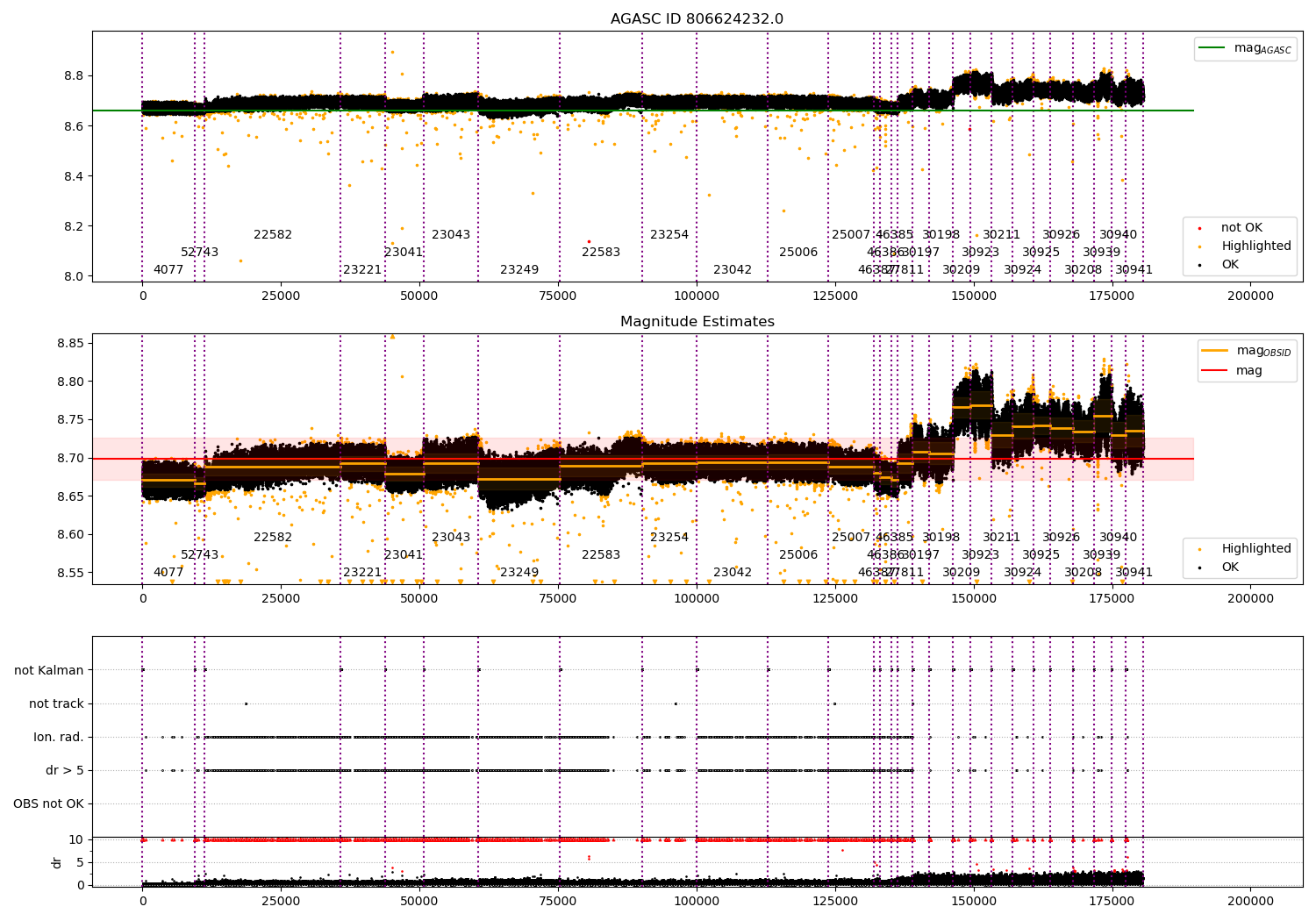1316x921 pixels.
Task: Click "Highlighted" in the AGASC ID plot legend
Action: [1256, 246]
